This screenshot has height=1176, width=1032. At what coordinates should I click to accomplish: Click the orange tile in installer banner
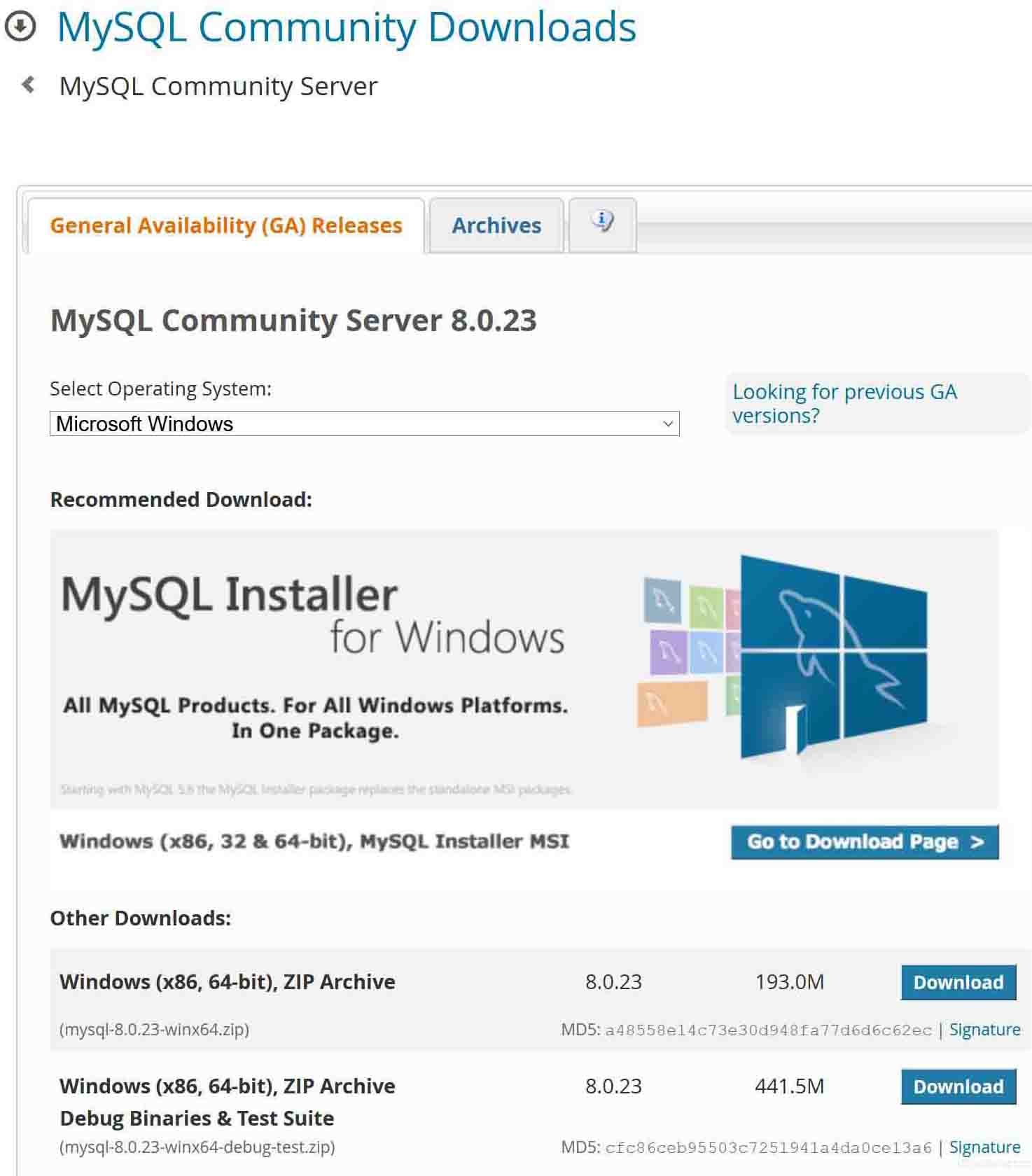click(x=672, y=703)
